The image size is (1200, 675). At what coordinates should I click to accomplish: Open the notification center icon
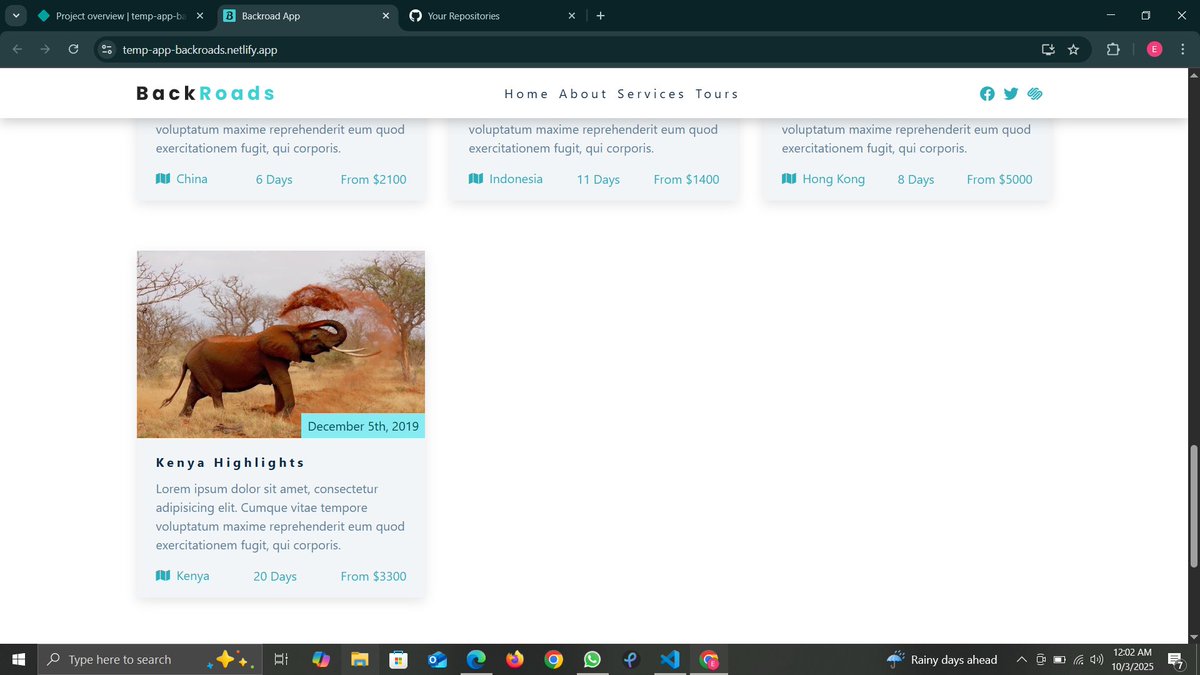click(x=1176, y=660)
